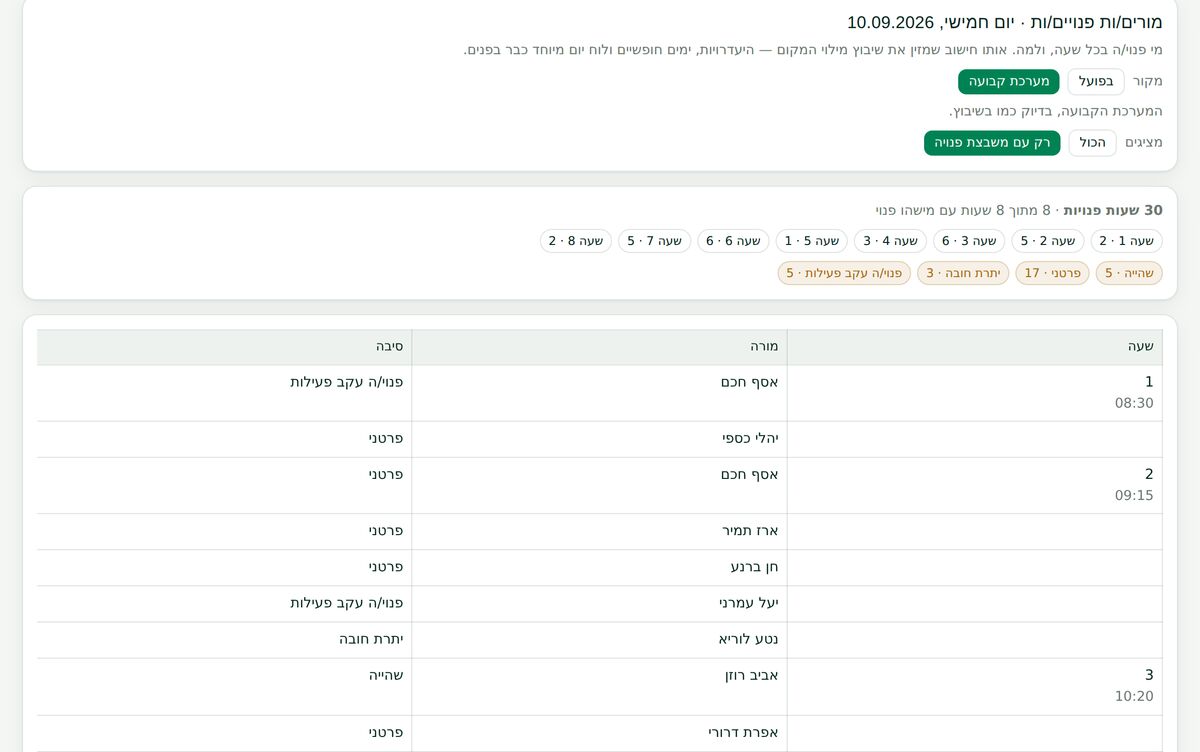Click שהייה reason in אביב רוזן's row
Image resolution: width=1200 pixels, height=752 pixels.
point(386,675)
